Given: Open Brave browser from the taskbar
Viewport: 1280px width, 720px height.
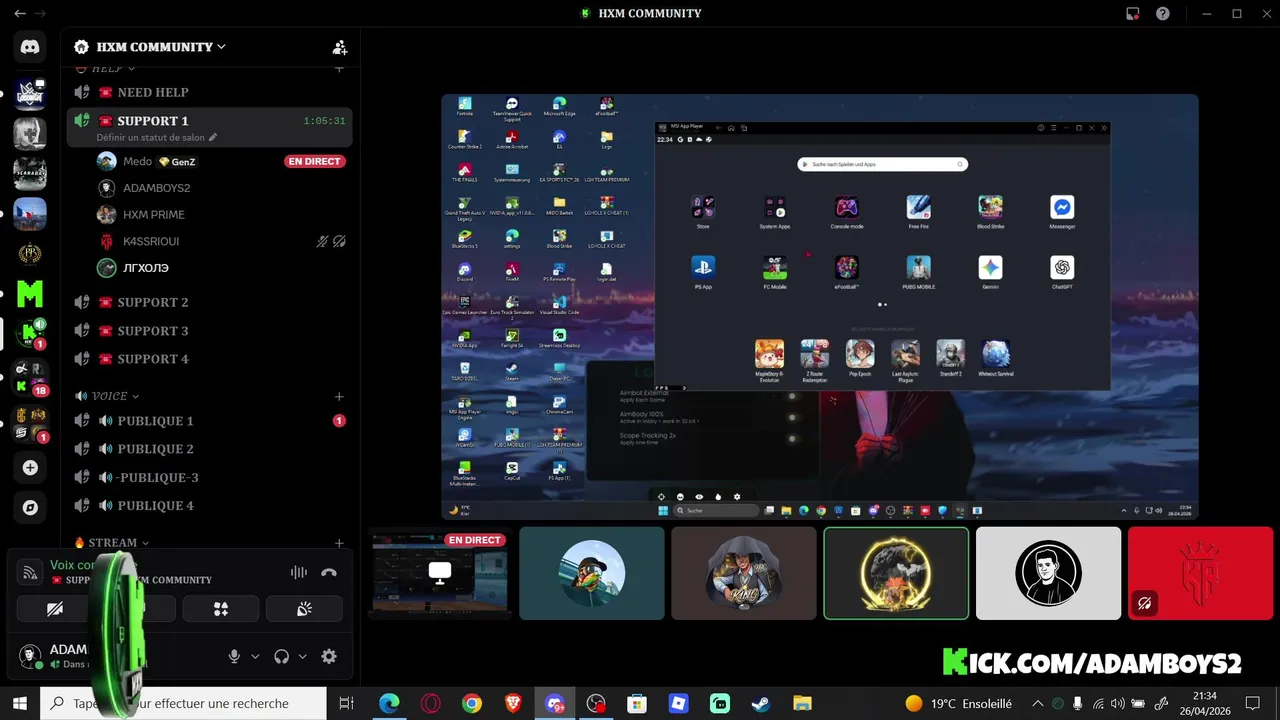Looking at the screenshot, I should click(x=513, y=704).
